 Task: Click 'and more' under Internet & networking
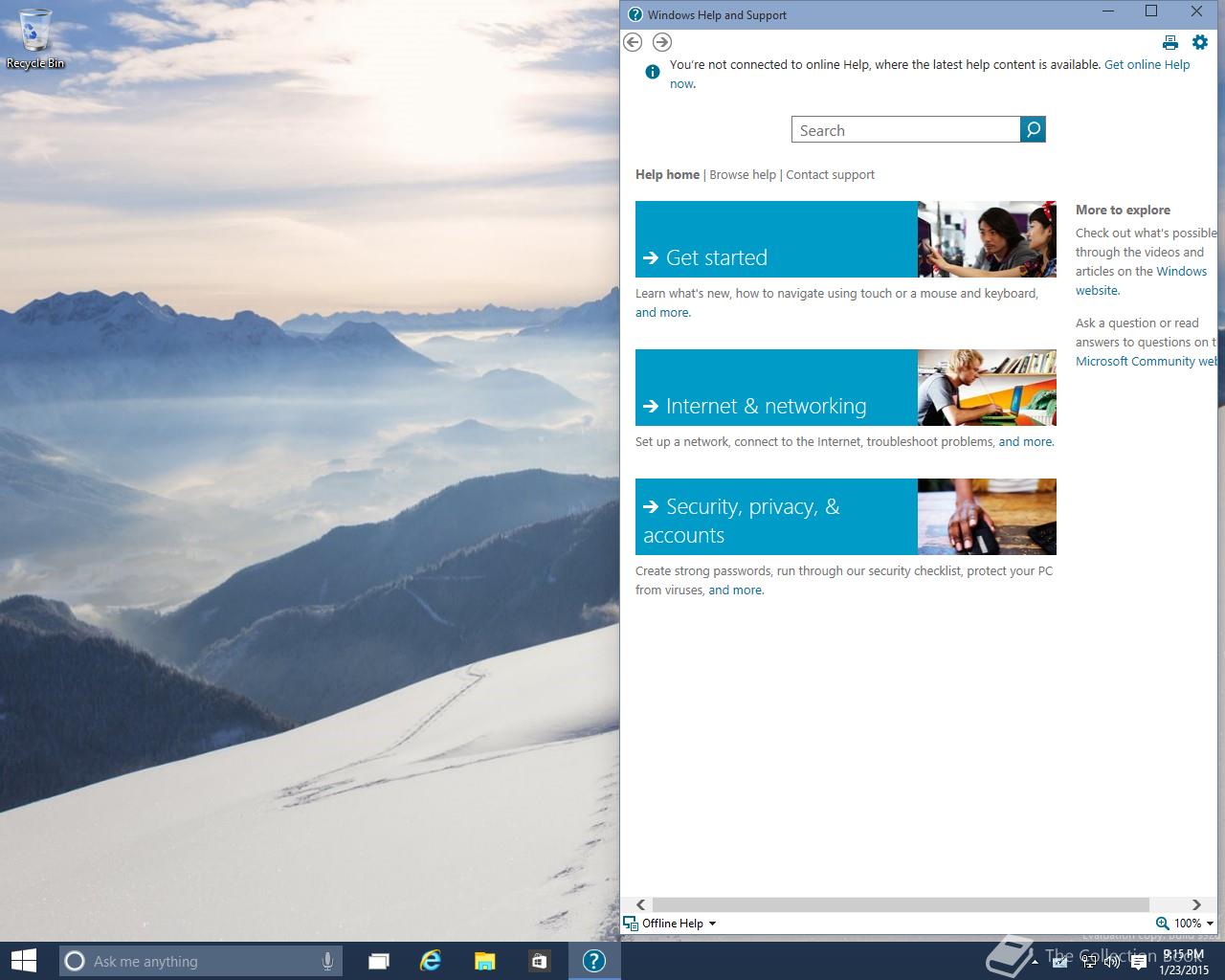click(1026, 441)
